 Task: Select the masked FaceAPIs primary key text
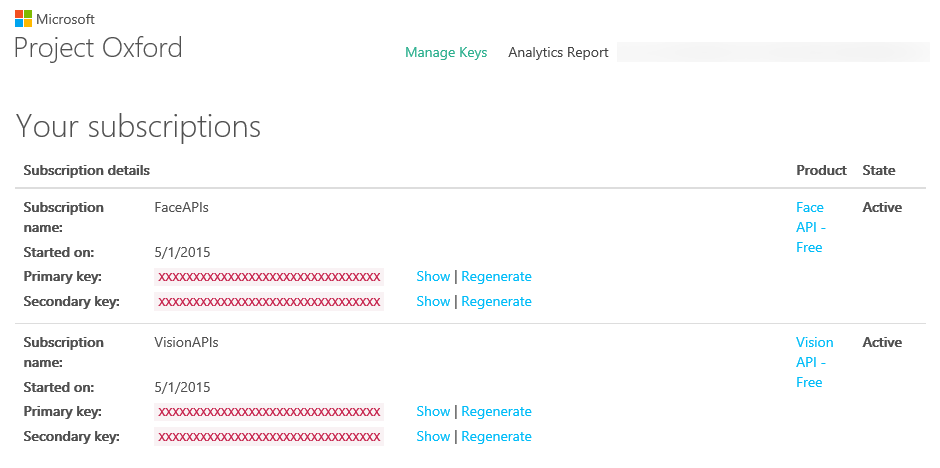269,276
